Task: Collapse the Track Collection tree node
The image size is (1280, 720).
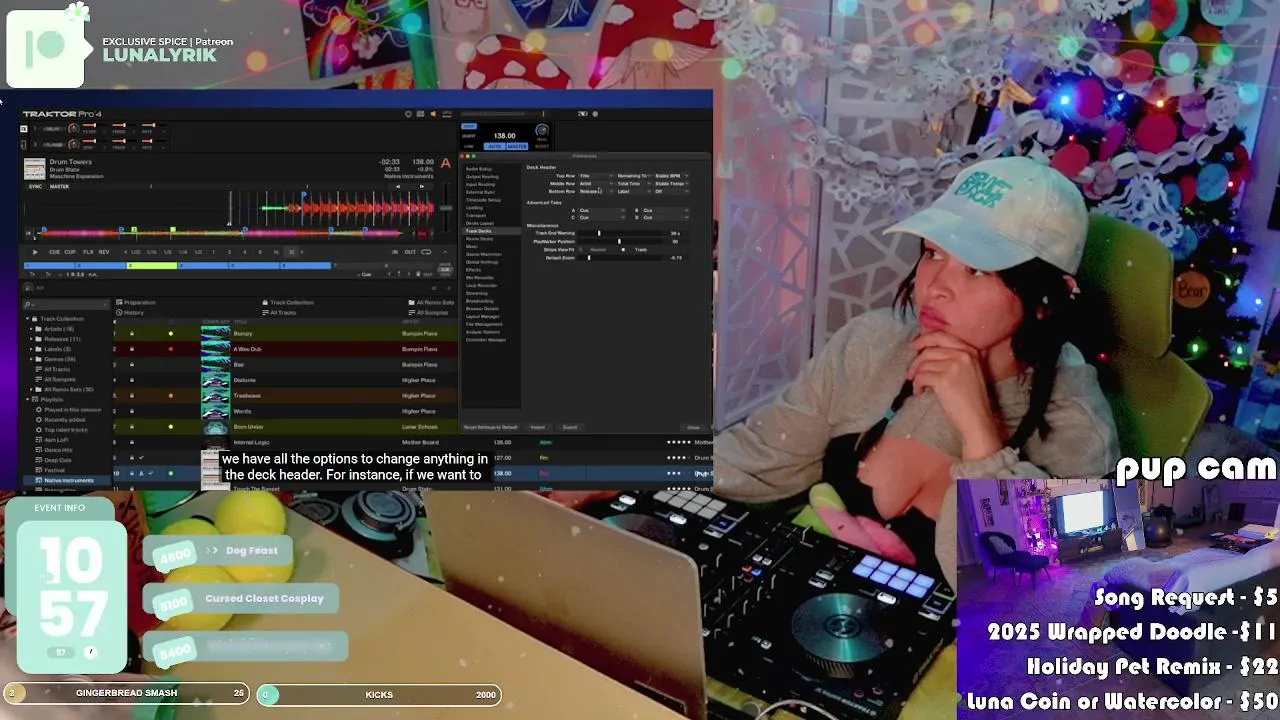Action: pyautogui.click(x=28, y=319)
